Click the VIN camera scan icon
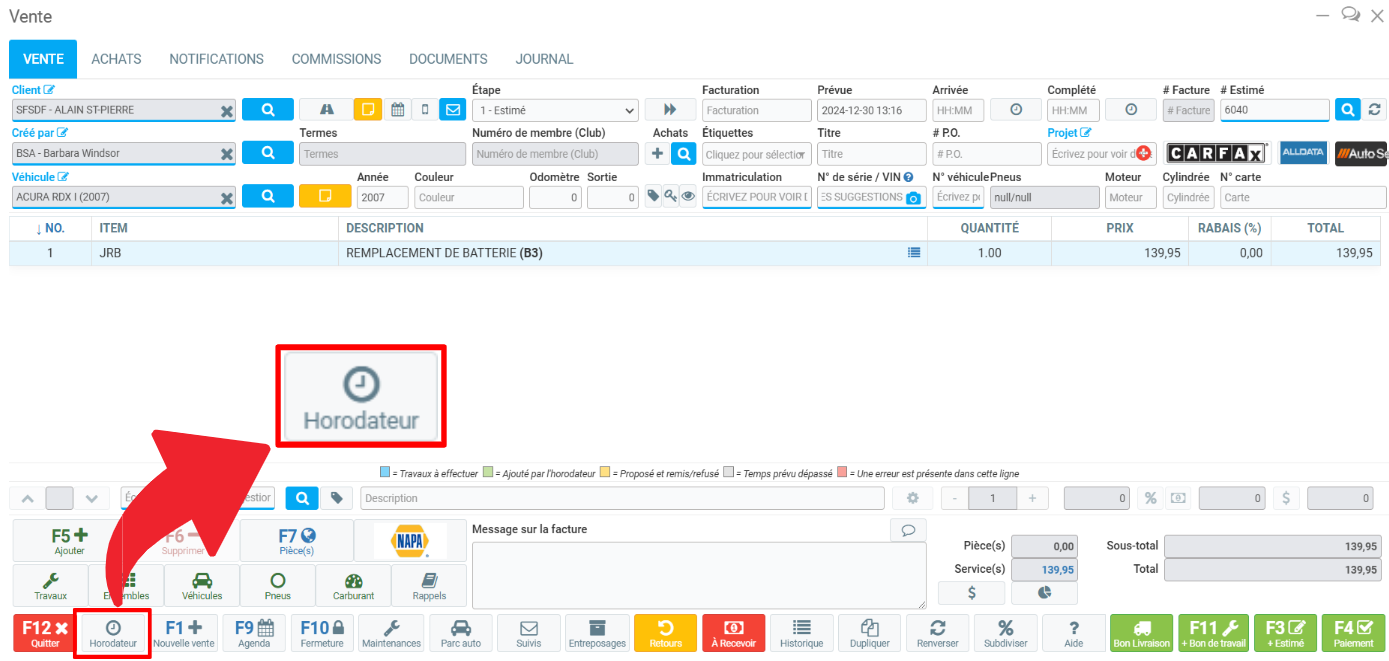Viewport: 1389px width, 661px height. (x=911, y=198)
